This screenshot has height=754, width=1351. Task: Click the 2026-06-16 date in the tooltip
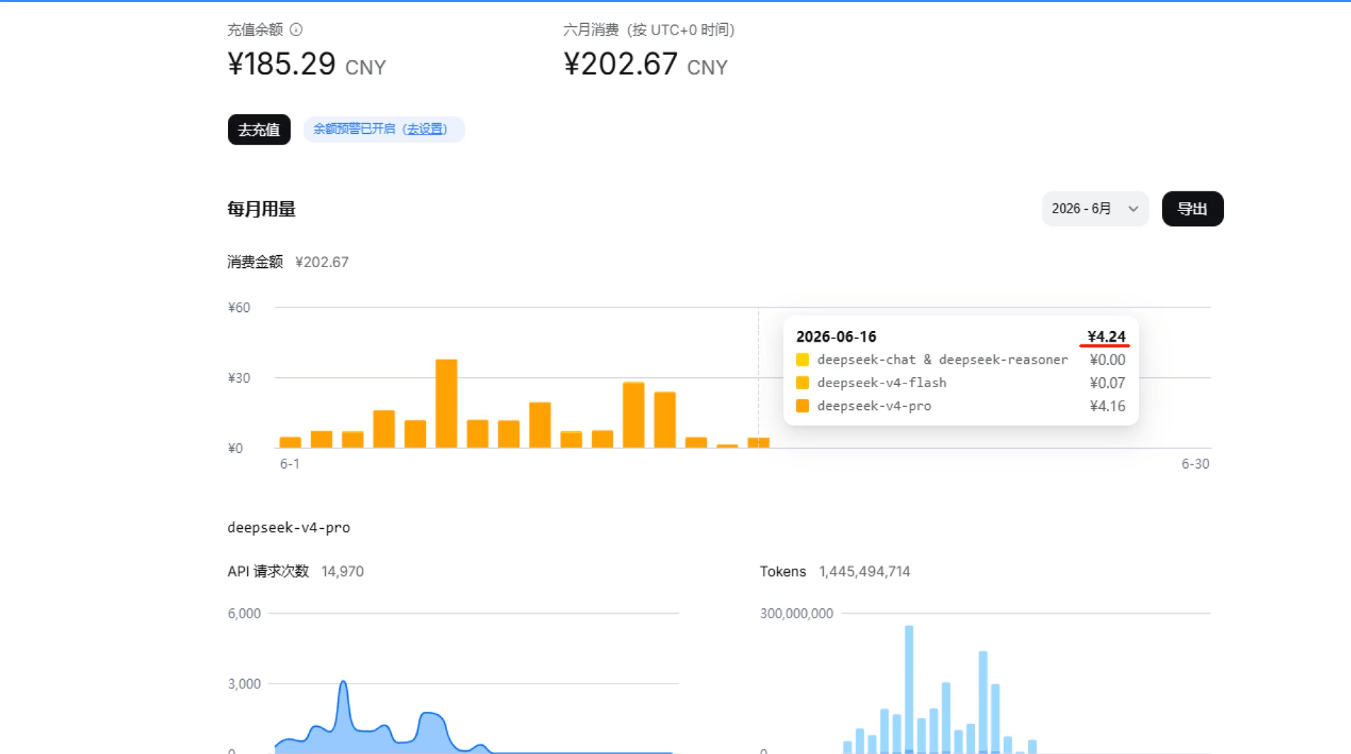pos(836,337)
